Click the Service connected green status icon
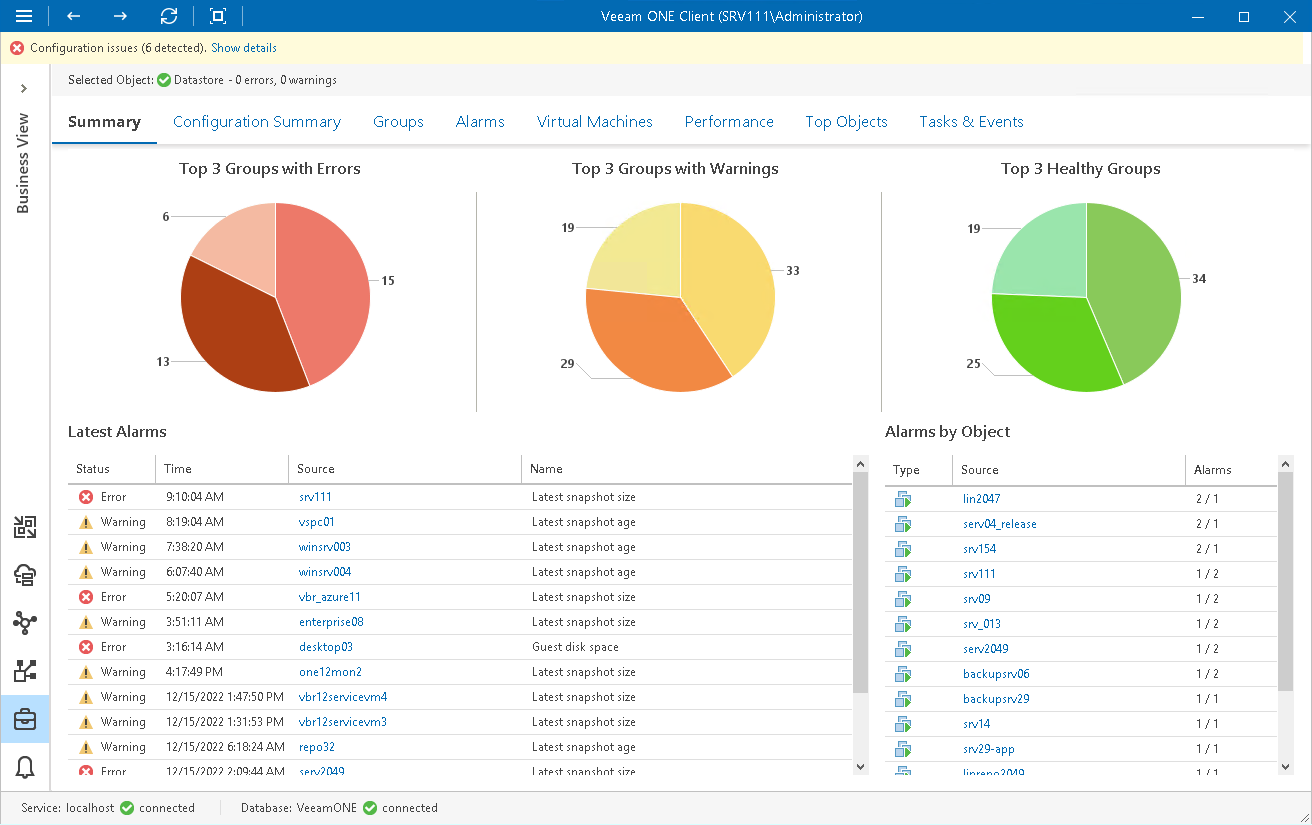 [127, 808]
